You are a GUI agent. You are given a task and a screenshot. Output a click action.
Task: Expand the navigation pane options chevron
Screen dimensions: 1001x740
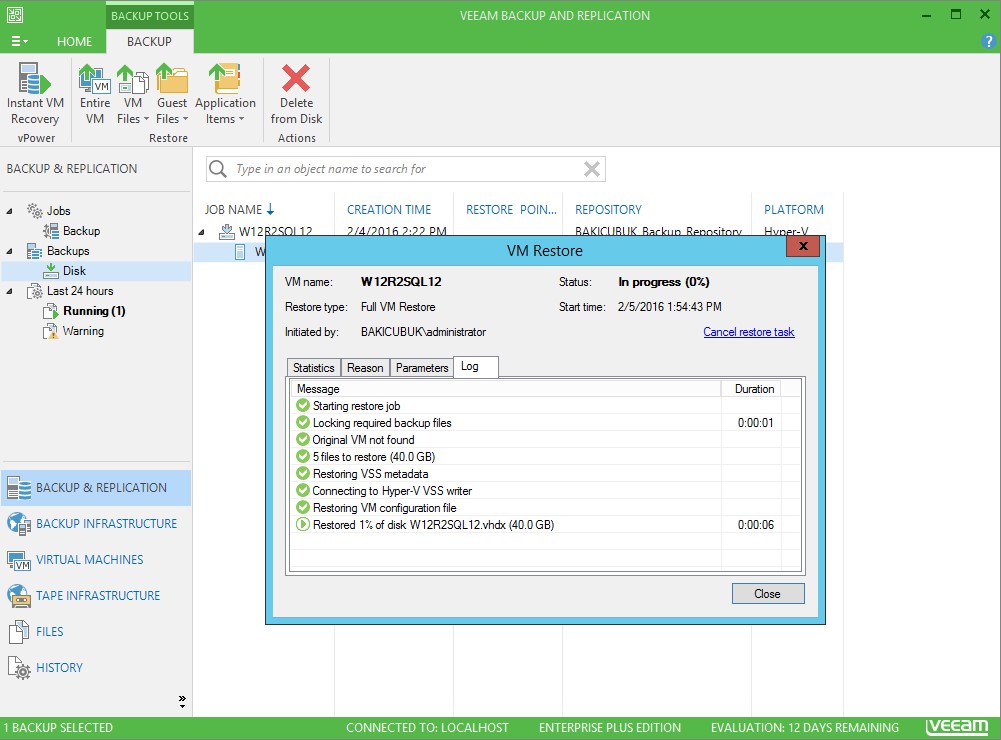point(182,702)
